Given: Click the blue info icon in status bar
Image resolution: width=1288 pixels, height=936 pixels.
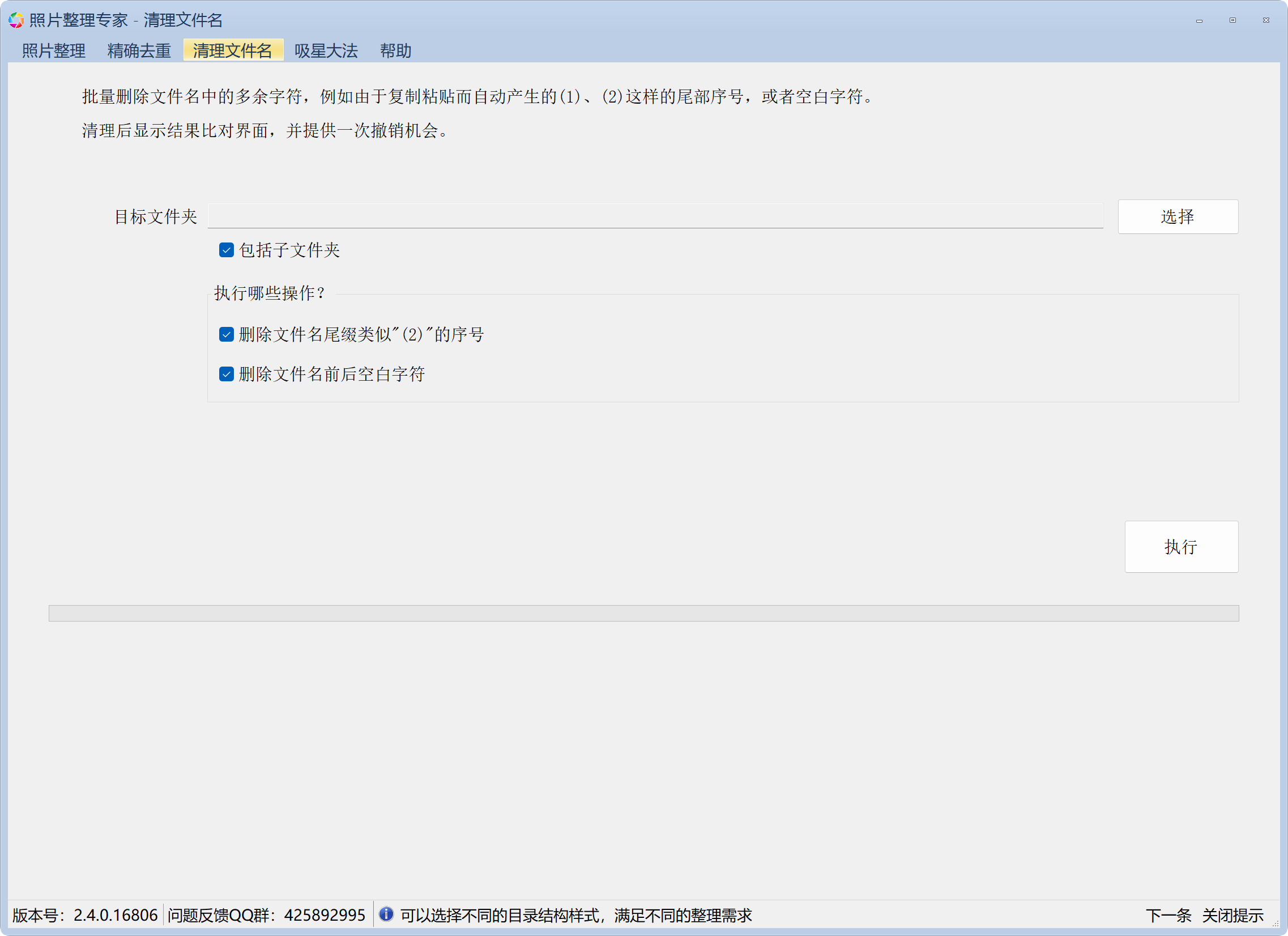Looking at the screenshot, I should pos(386,914).
